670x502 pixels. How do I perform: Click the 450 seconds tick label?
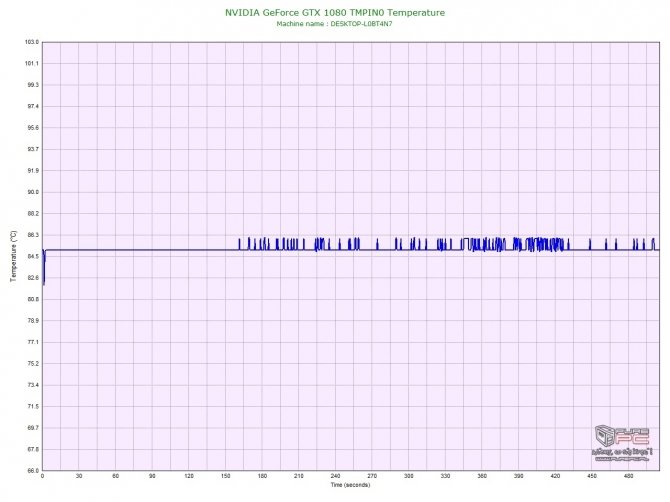pyautogui.click(x=592, y=476)
